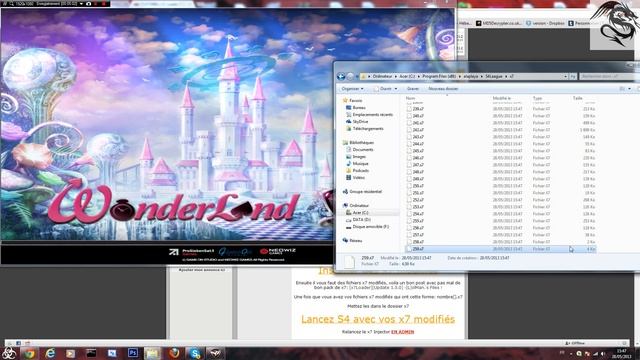Open the media player taskbar icon
This screenshot has width=640, height=360.
tap(71, 353)
